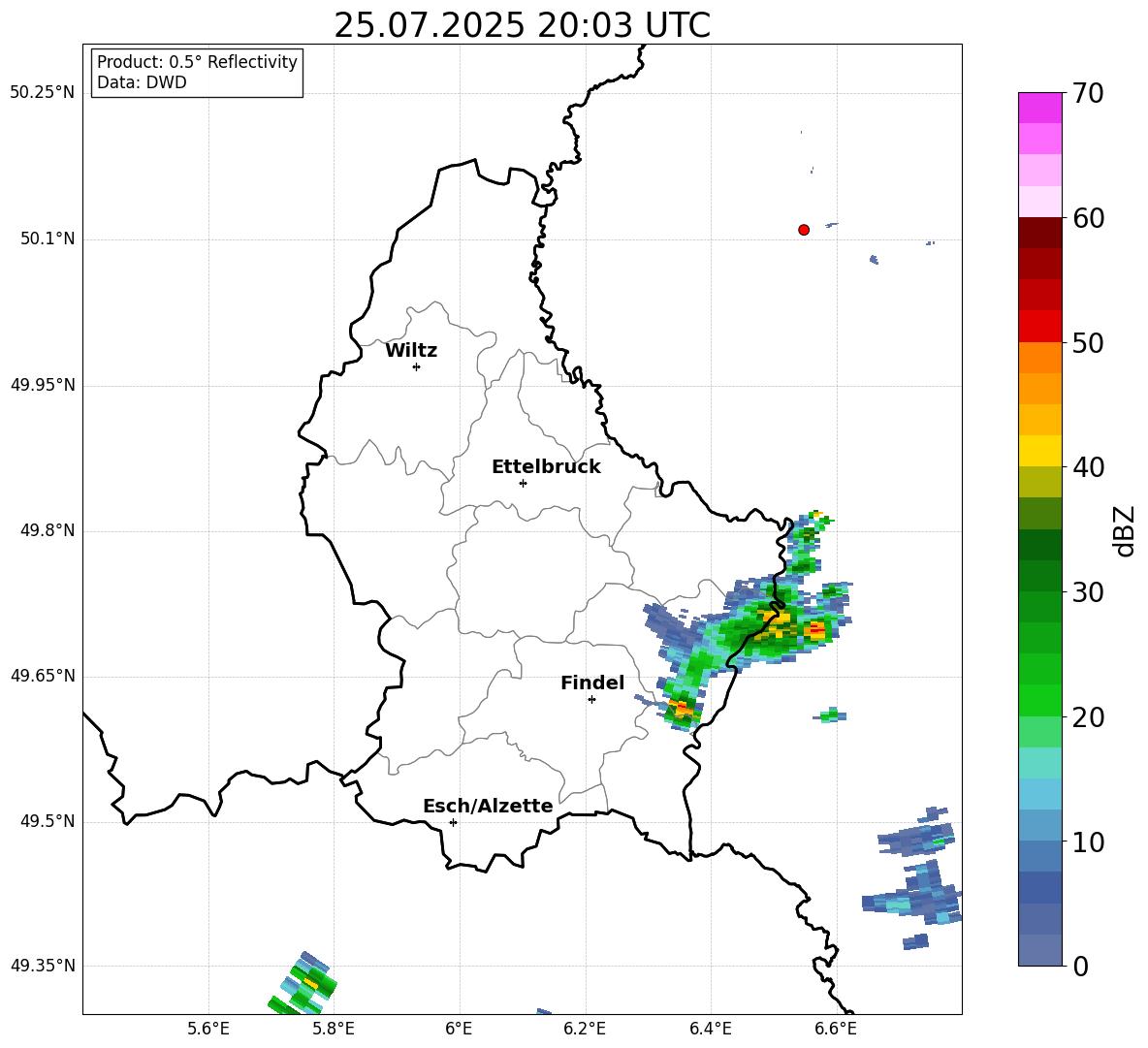The height and width of the screenshot is (1048, 1148).
Task: Click the 5.6°E longitude label
Action: click(208, 1029)
